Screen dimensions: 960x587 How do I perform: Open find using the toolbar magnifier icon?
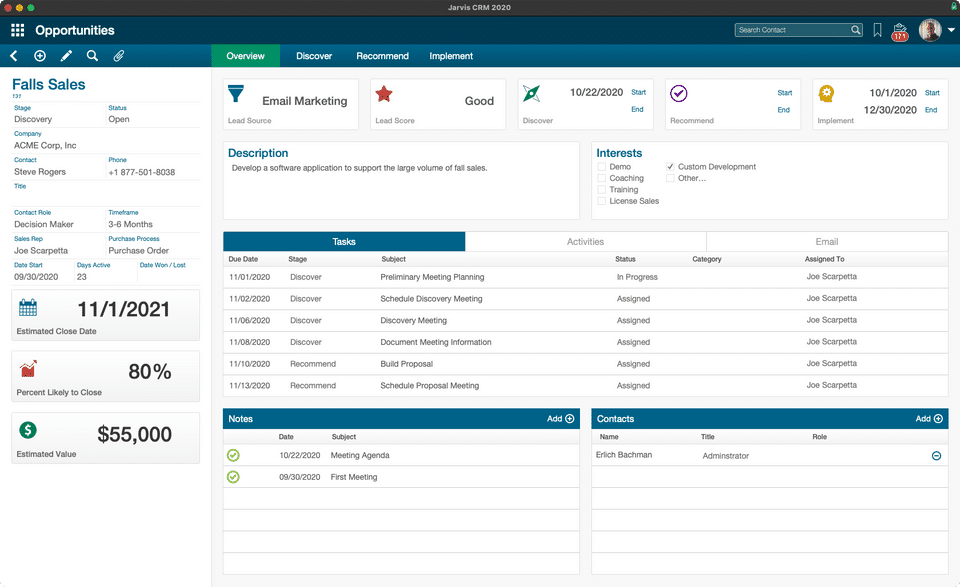92,56
